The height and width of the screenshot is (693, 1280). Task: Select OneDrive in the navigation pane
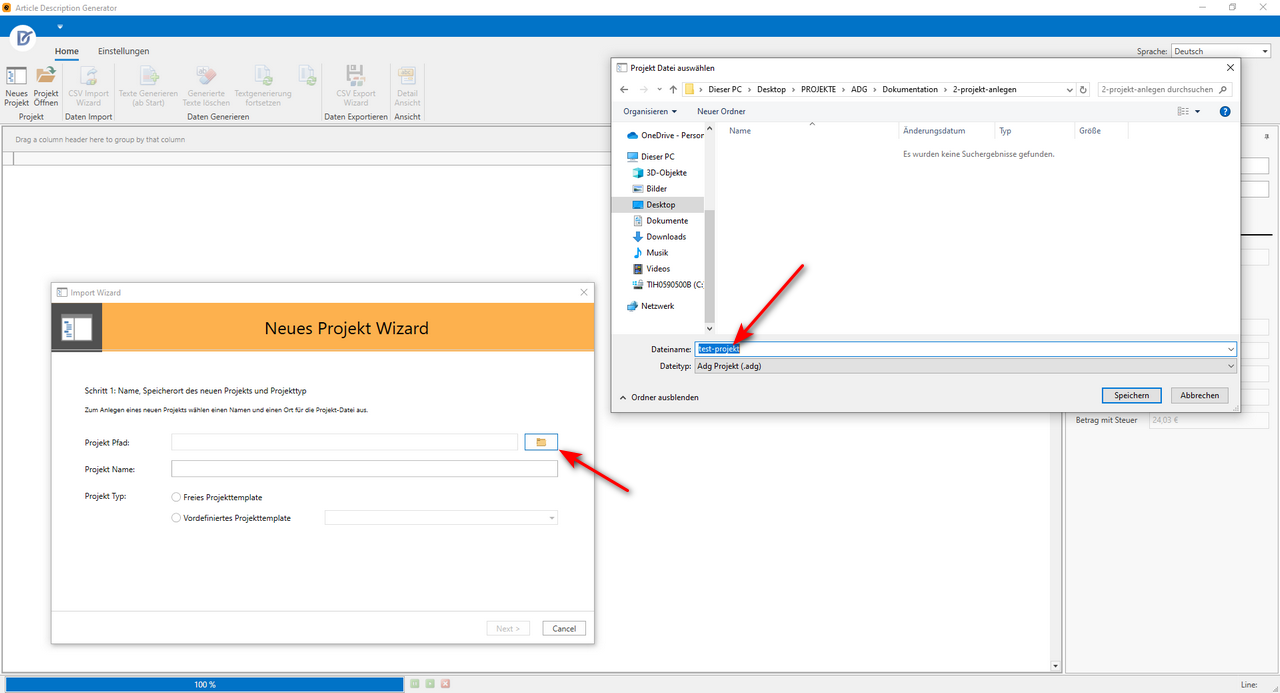tap(664, 135)
